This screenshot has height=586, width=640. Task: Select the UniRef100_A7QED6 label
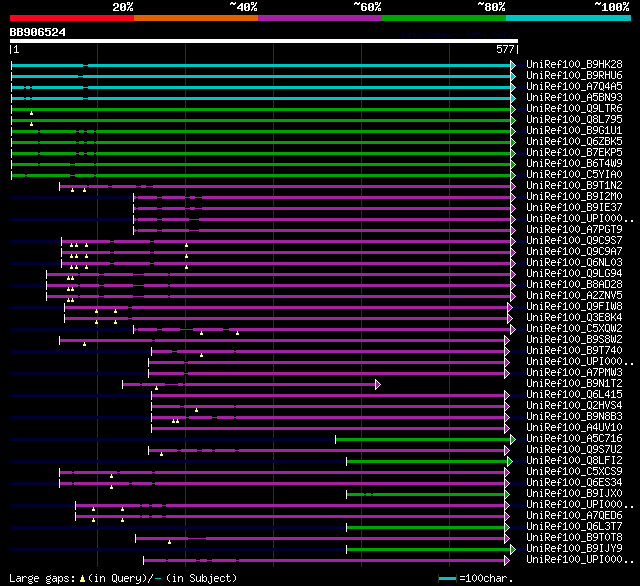pos(574,516)
